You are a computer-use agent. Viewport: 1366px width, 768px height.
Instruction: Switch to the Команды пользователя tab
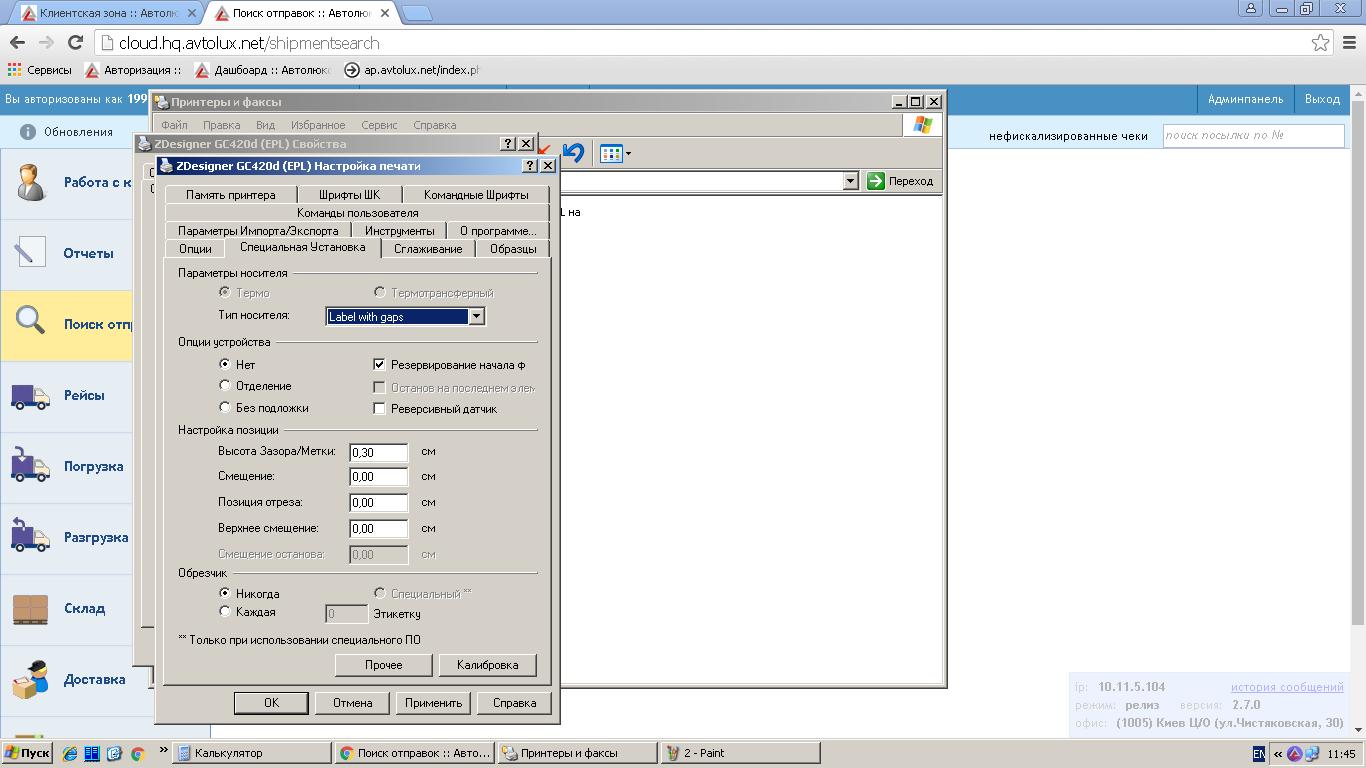pyautogui.click(x=357, y=213)
